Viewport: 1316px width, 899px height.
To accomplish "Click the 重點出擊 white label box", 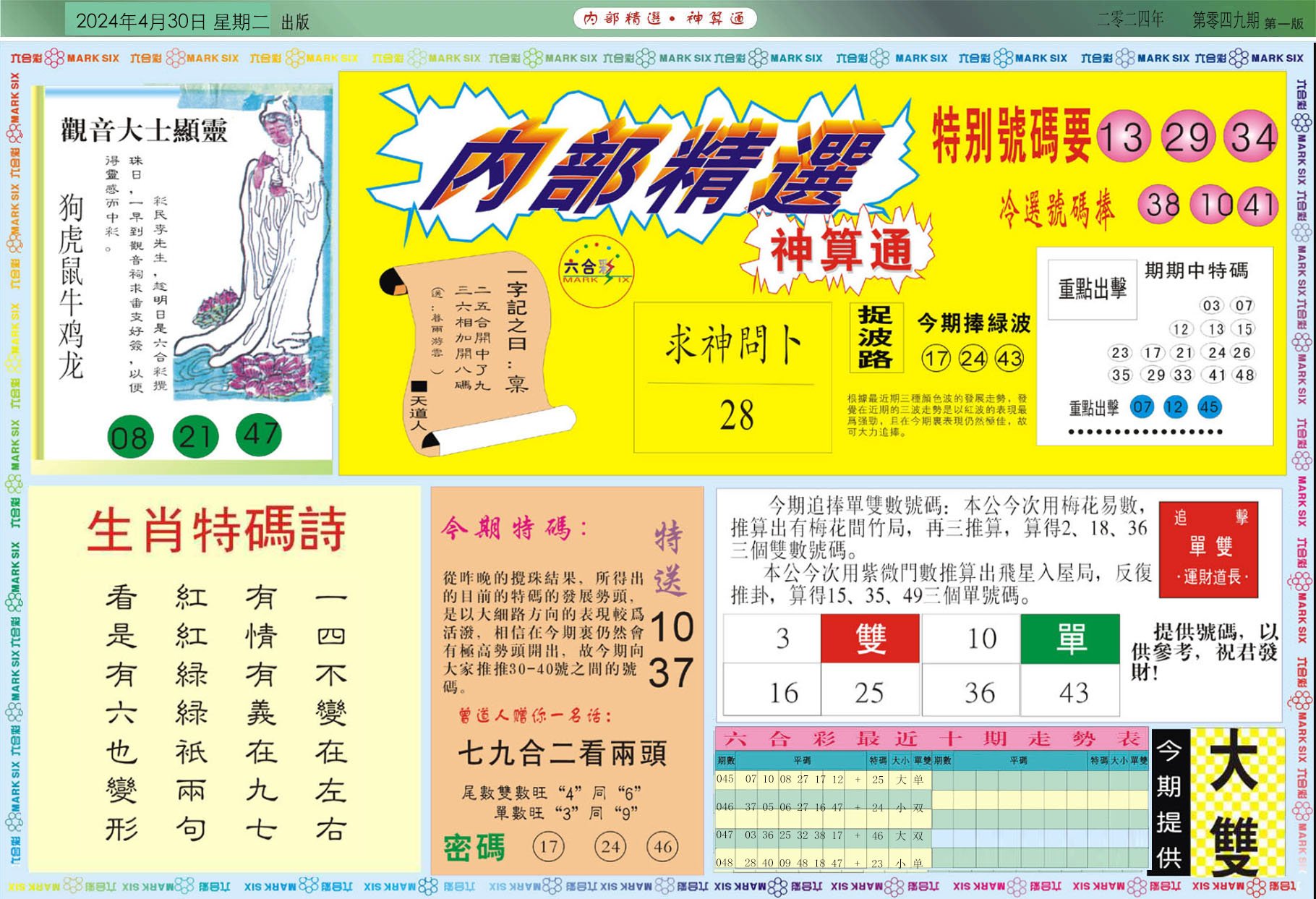I will pyautogui.click(x=1092, y=289).
